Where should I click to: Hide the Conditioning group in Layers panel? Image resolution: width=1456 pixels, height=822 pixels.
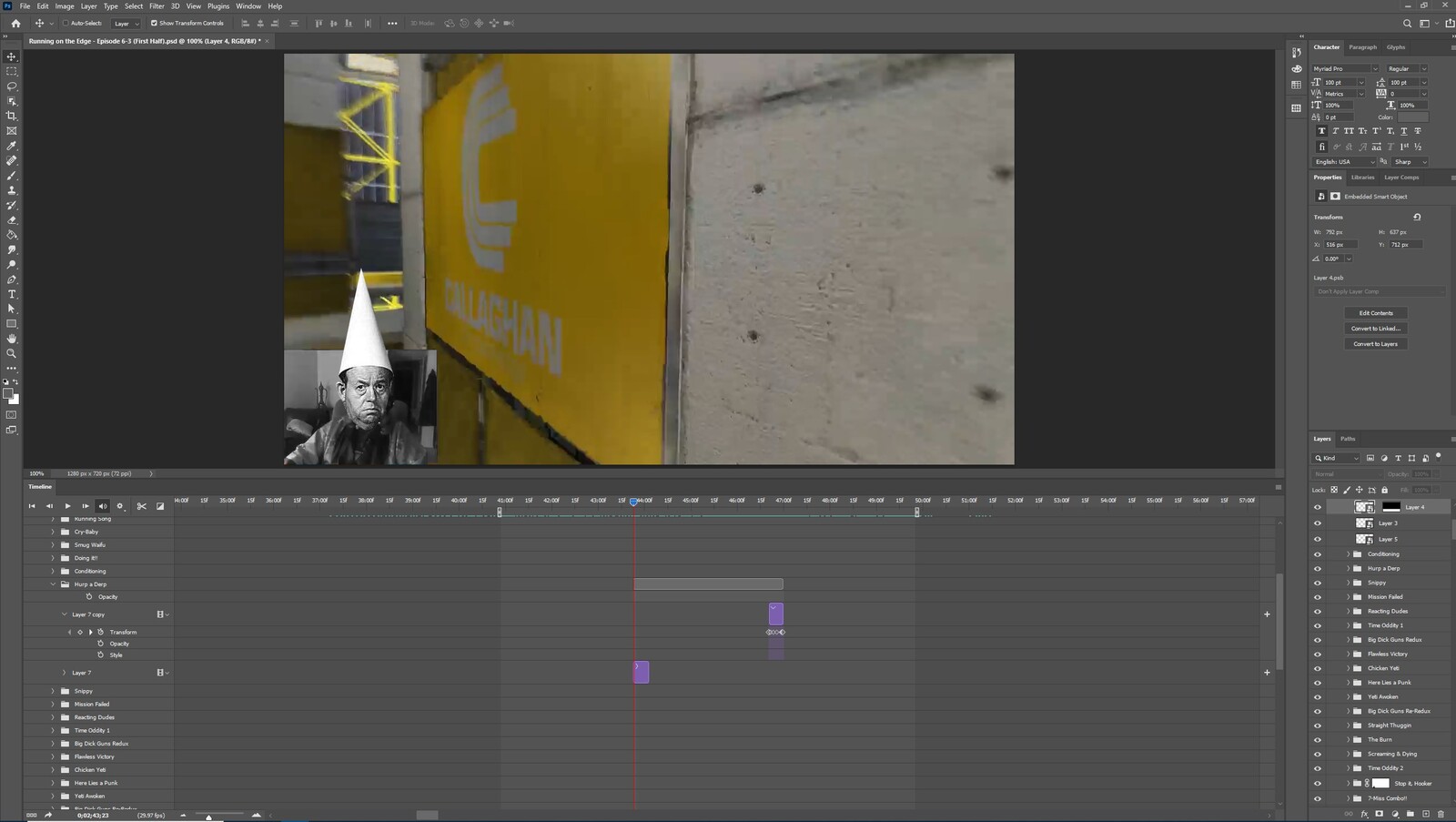click(x=1317, y=554)
